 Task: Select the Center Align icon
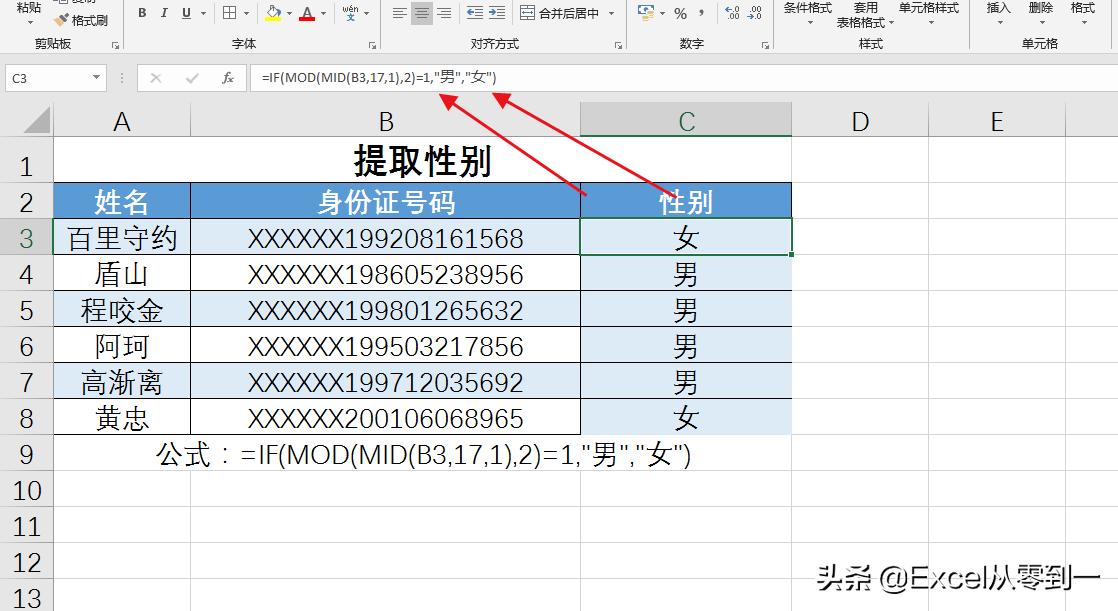(423, 12)
